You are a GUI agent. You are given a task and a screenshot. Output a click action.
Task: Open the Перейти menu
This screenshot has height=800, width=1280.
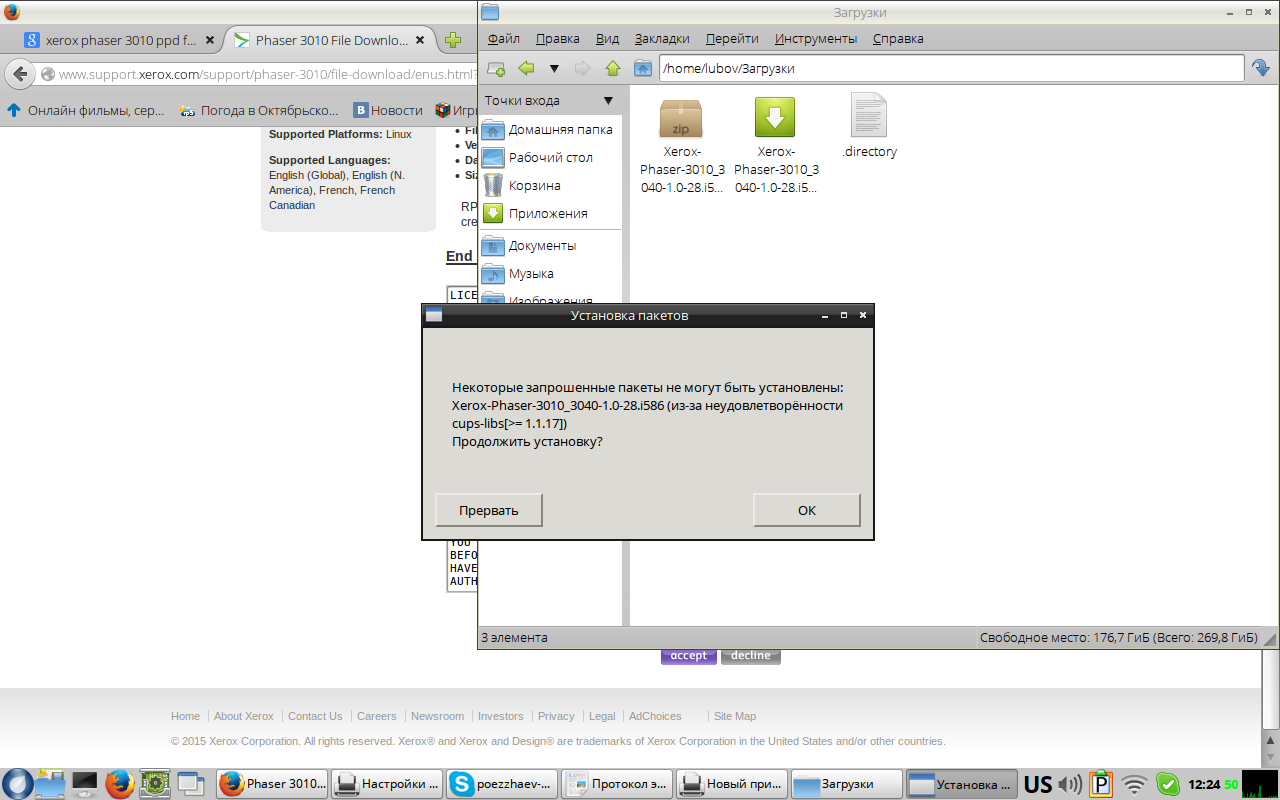point(732,39)
